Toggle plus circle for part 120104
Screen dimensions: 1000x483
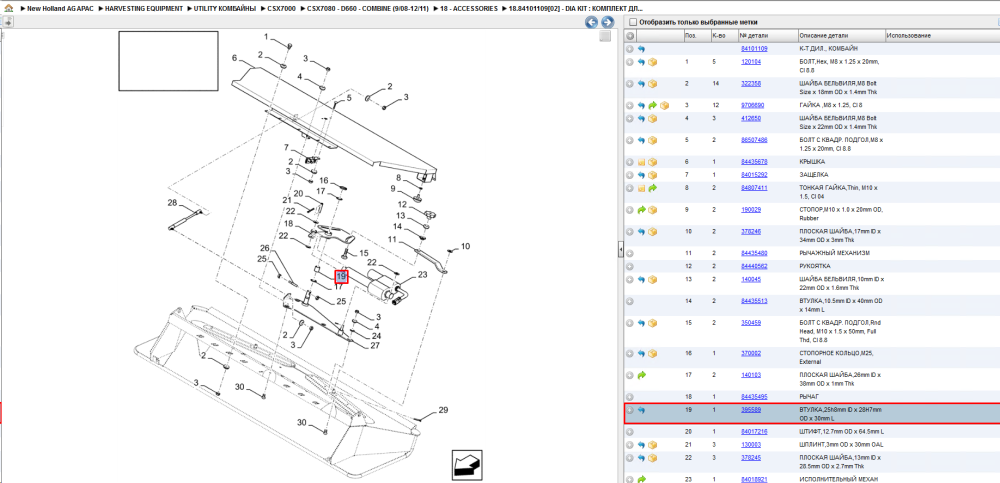point(630,63)
